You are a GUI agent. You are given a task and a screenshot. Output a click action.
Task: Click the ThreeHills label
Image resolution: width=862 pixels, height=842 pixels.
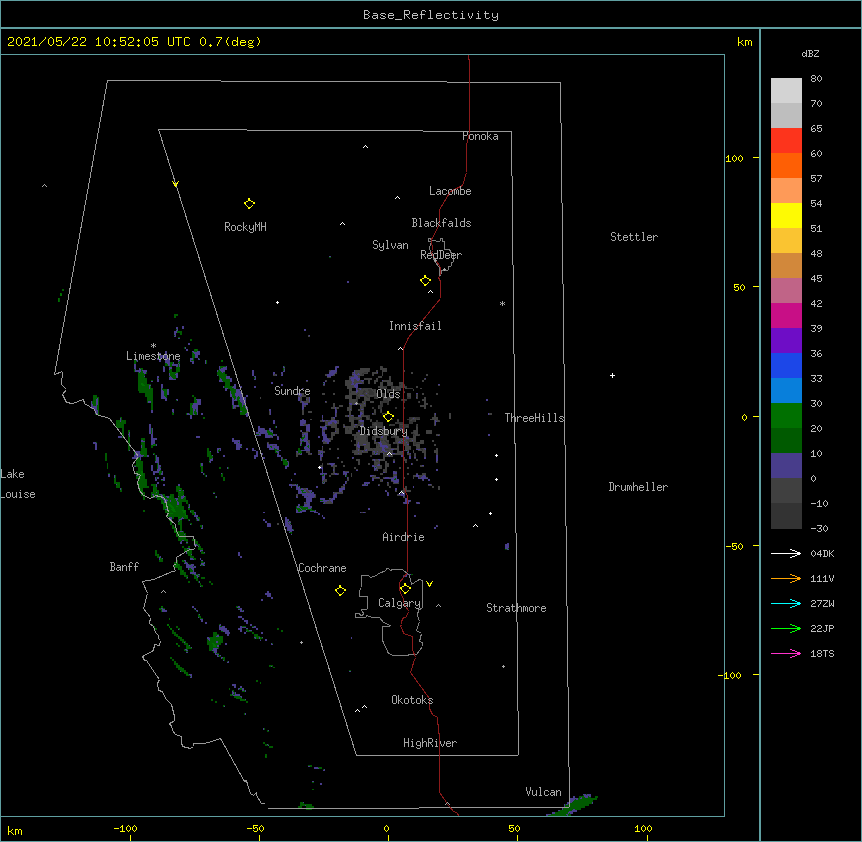[x=534, y=418]
